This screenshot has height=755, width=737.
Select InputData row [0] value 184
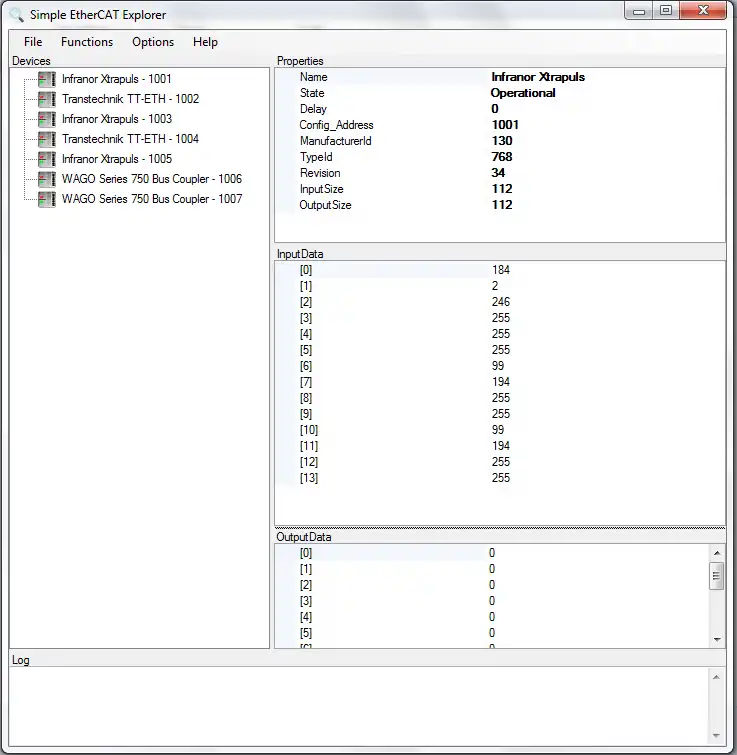(x=501, y=270)
